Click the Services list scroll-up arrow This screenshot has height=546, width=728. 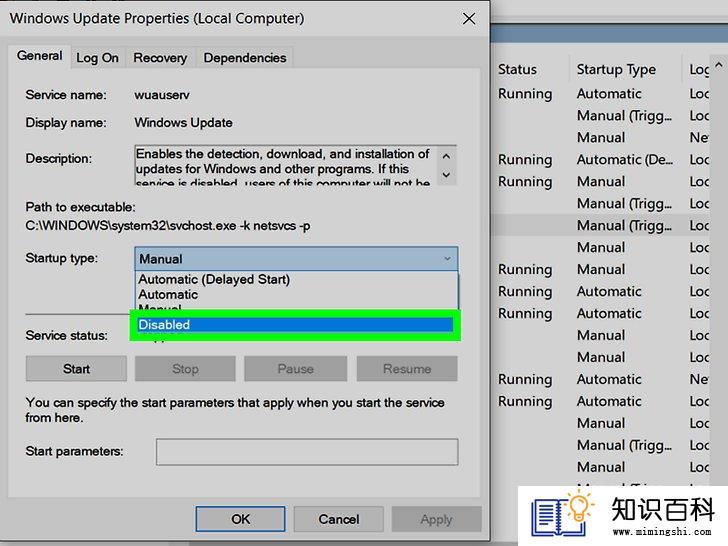pyautogui.click(x=719, y=65)
